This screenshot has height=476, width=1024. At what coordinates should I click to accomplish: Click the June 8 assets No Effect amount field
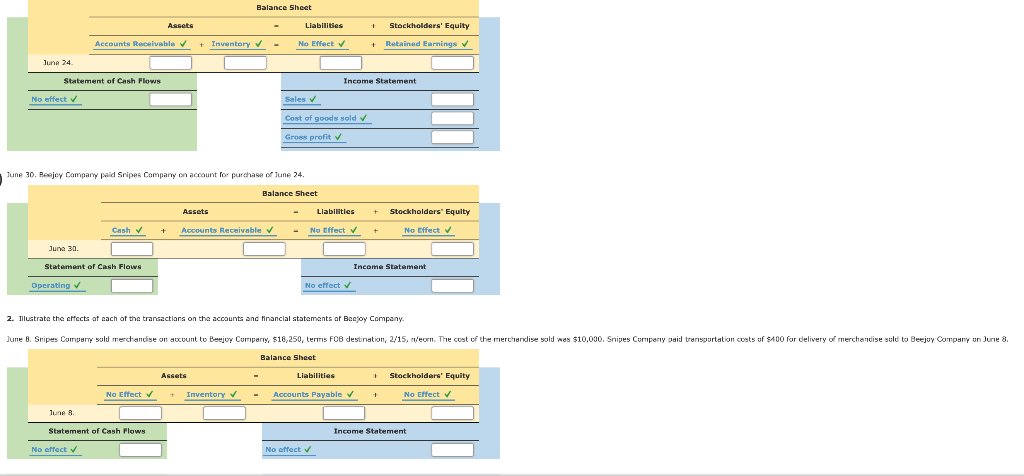(140, 413)
